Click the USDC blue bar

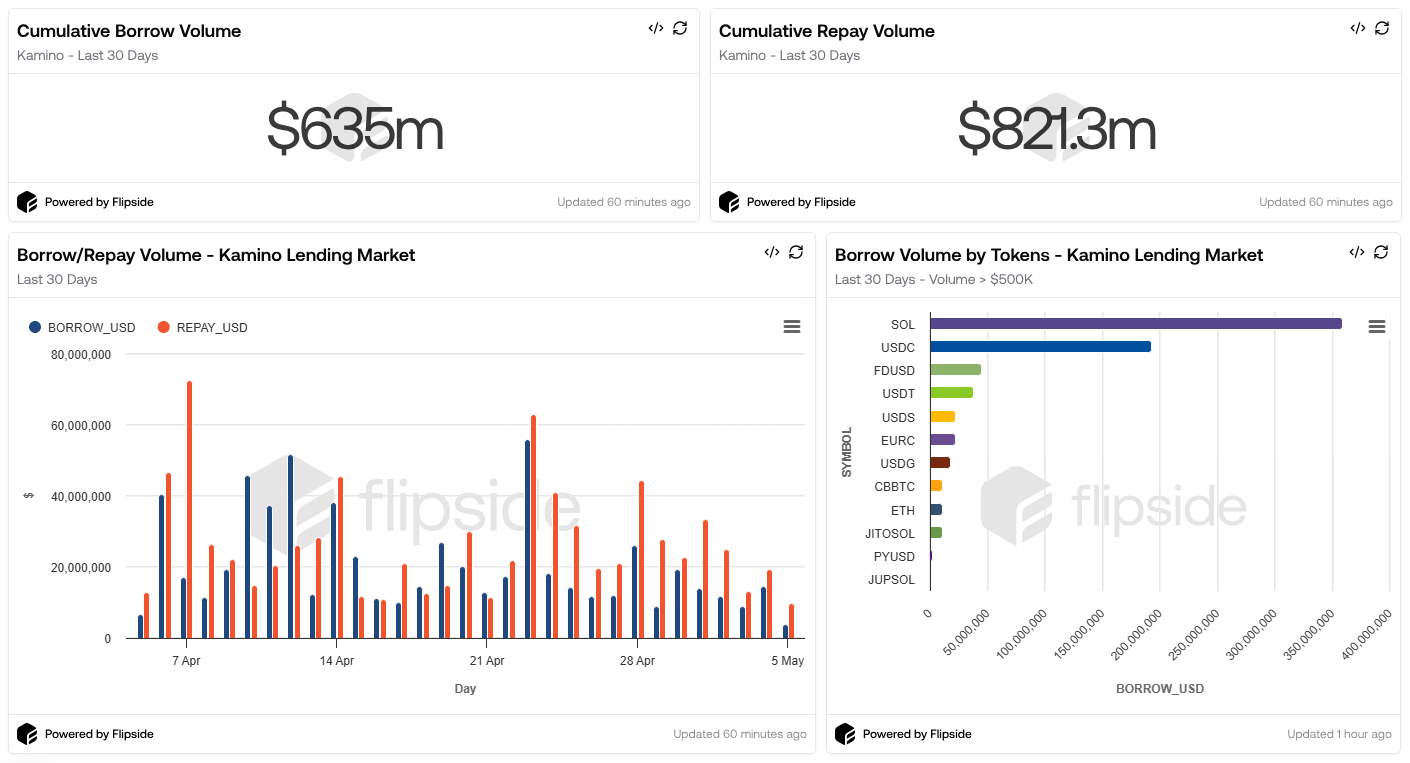[1040, 347]
